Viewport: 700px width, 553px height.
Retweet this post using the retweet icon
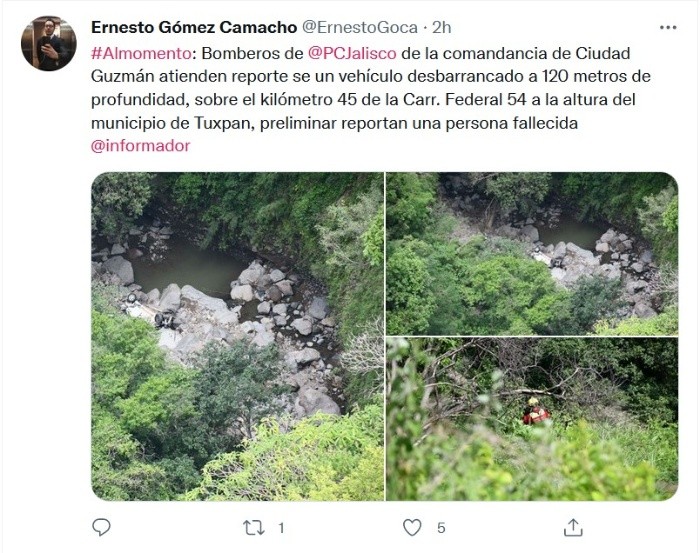coord(254,526)
